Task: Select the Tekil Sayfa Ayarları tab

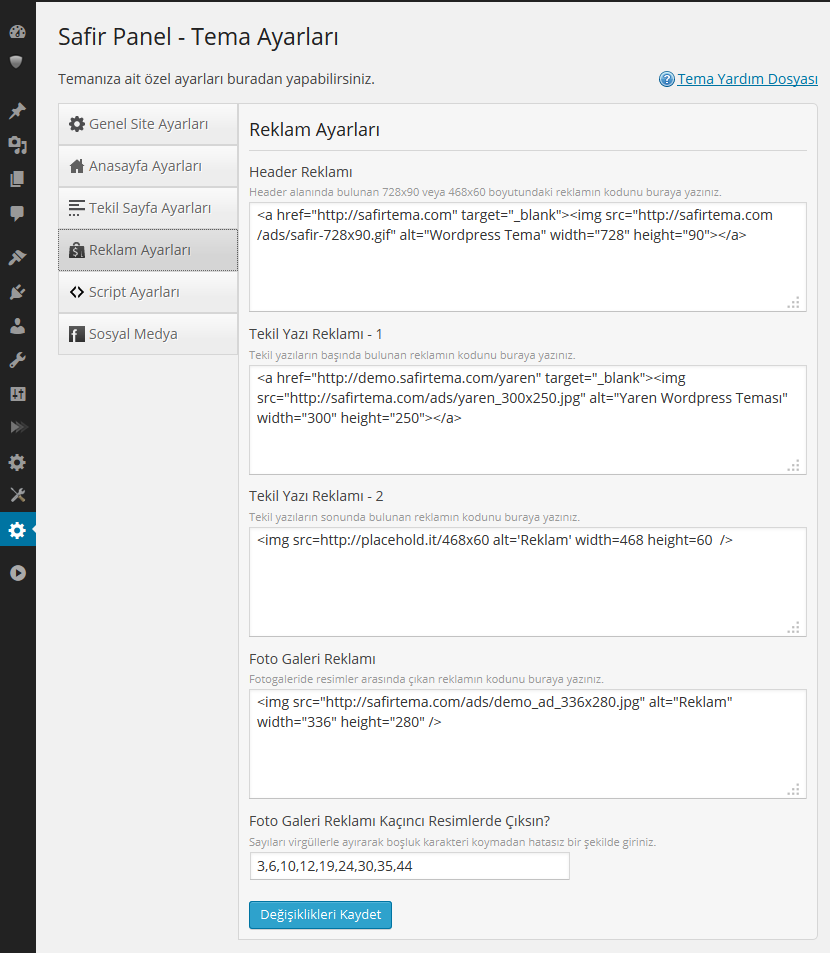Action: [148, 208]
